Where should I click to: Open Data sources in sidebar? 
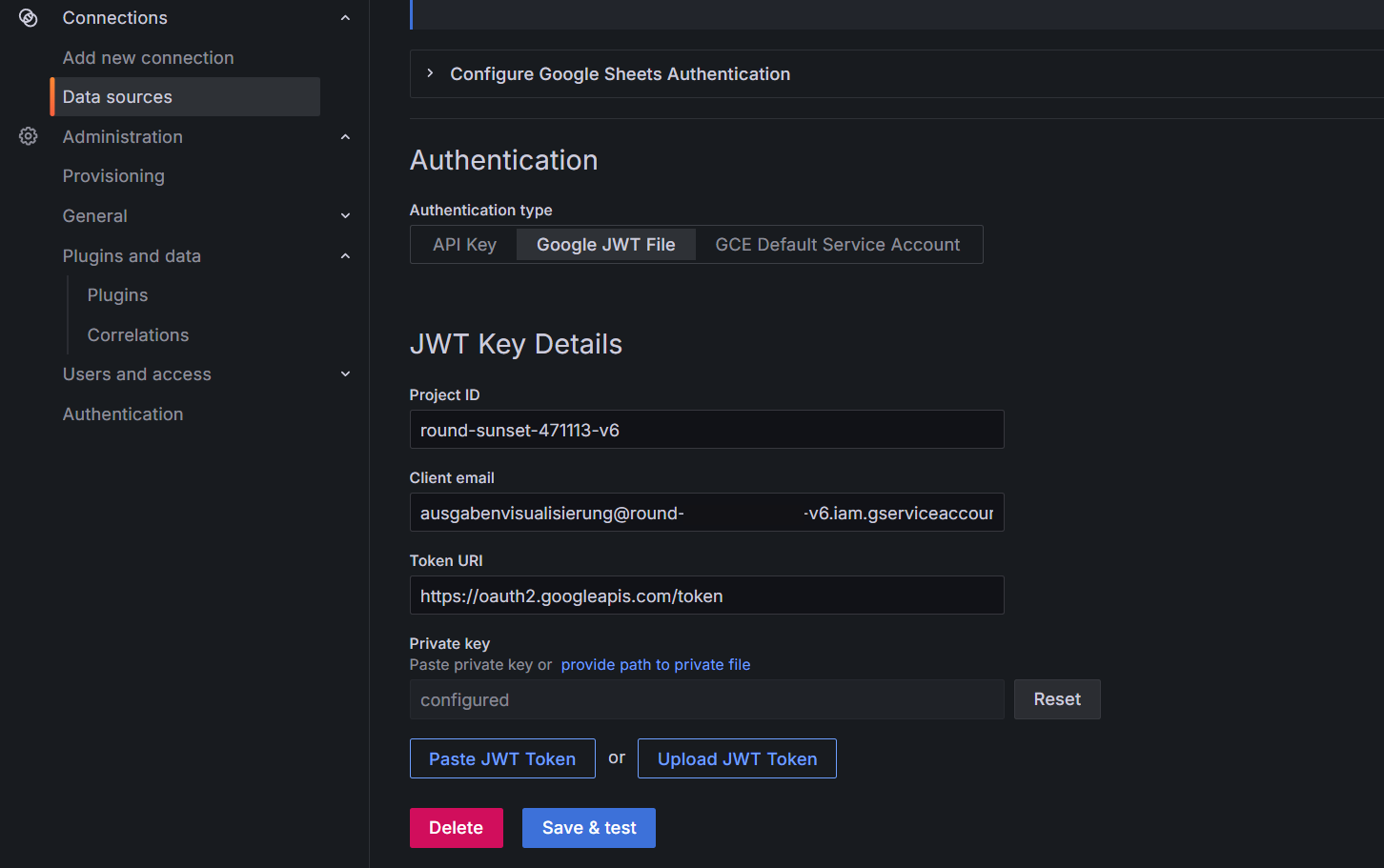coord(117,97)
